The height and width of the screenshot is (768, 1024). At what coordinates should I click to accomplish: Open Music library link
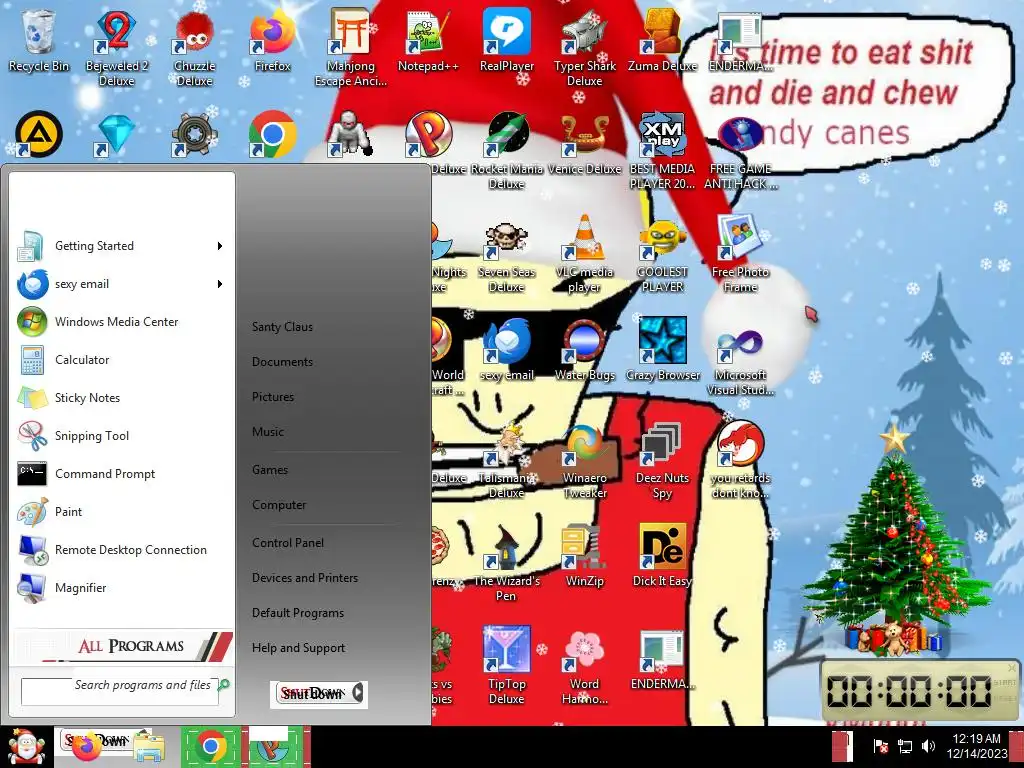coord(268,432)
